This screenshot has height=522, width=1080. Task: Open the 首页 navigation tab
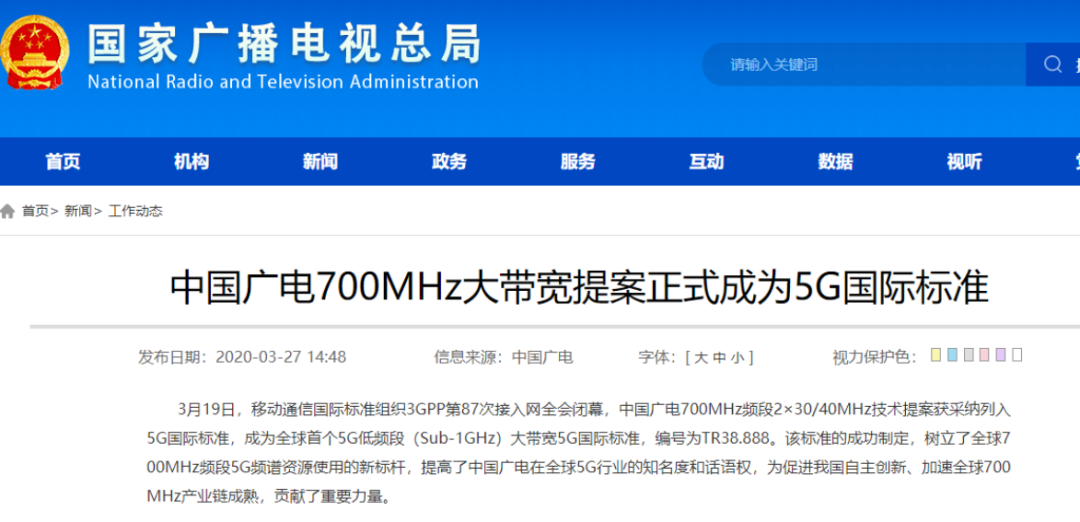63,162
